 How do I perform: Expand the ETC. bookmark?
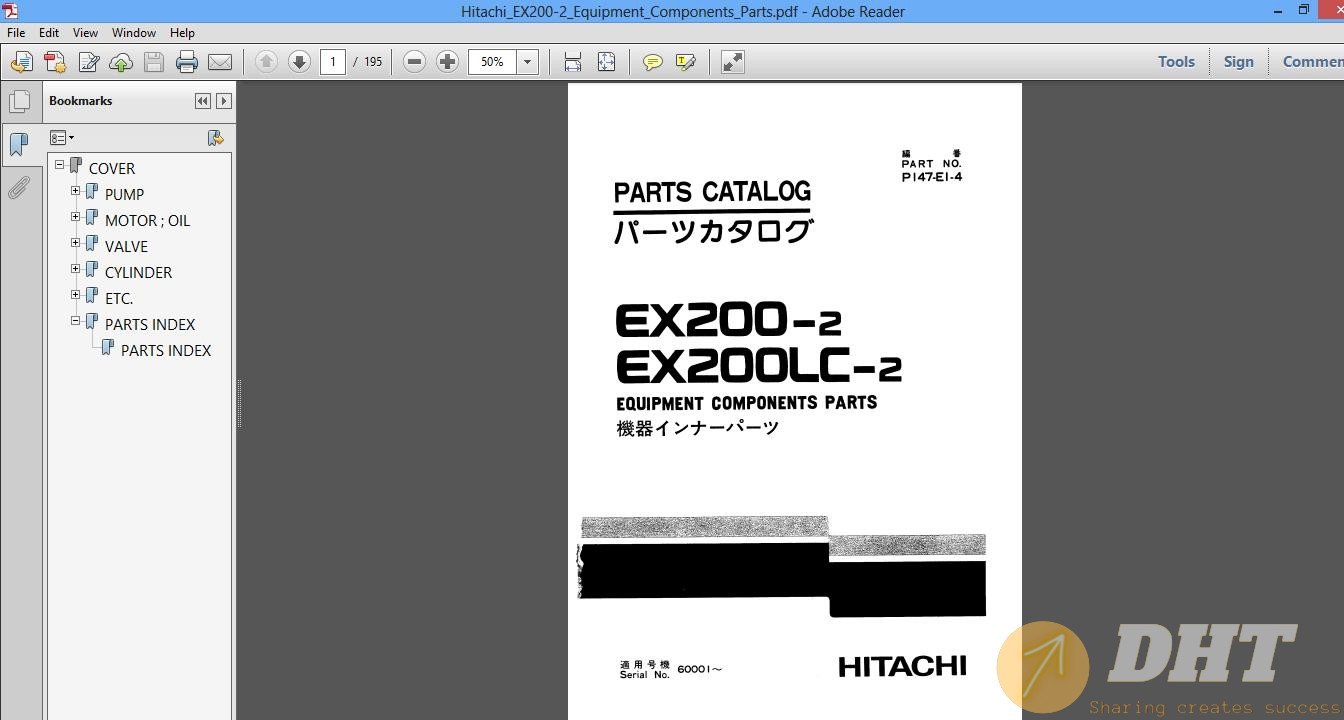click(76, 294)
